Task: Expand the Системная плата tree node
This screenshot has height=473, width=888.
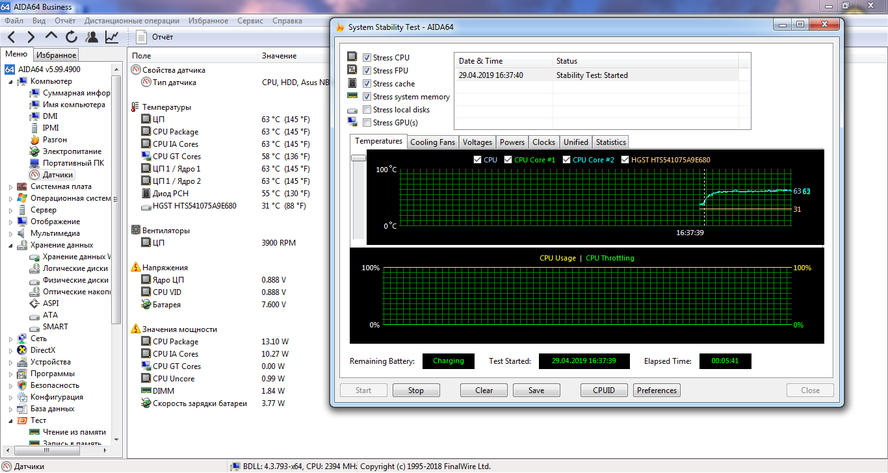Action: click(11, 186)
